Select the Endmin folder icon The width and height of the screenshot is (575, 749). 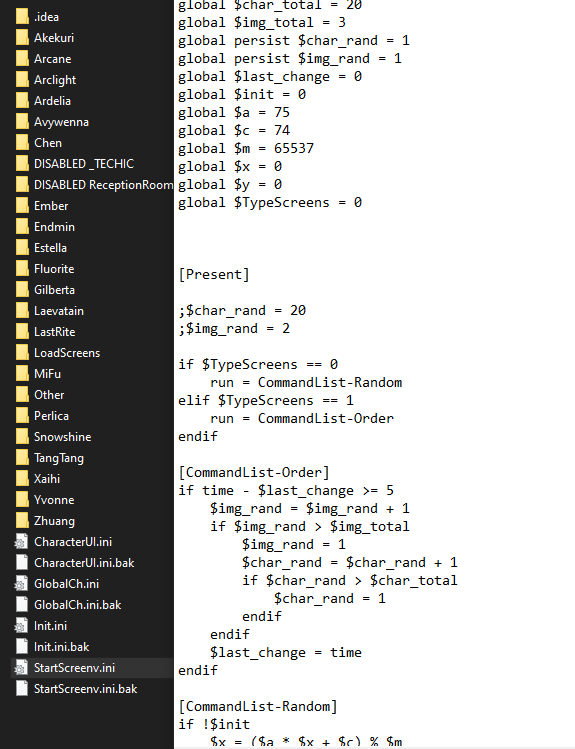[22, 227]
